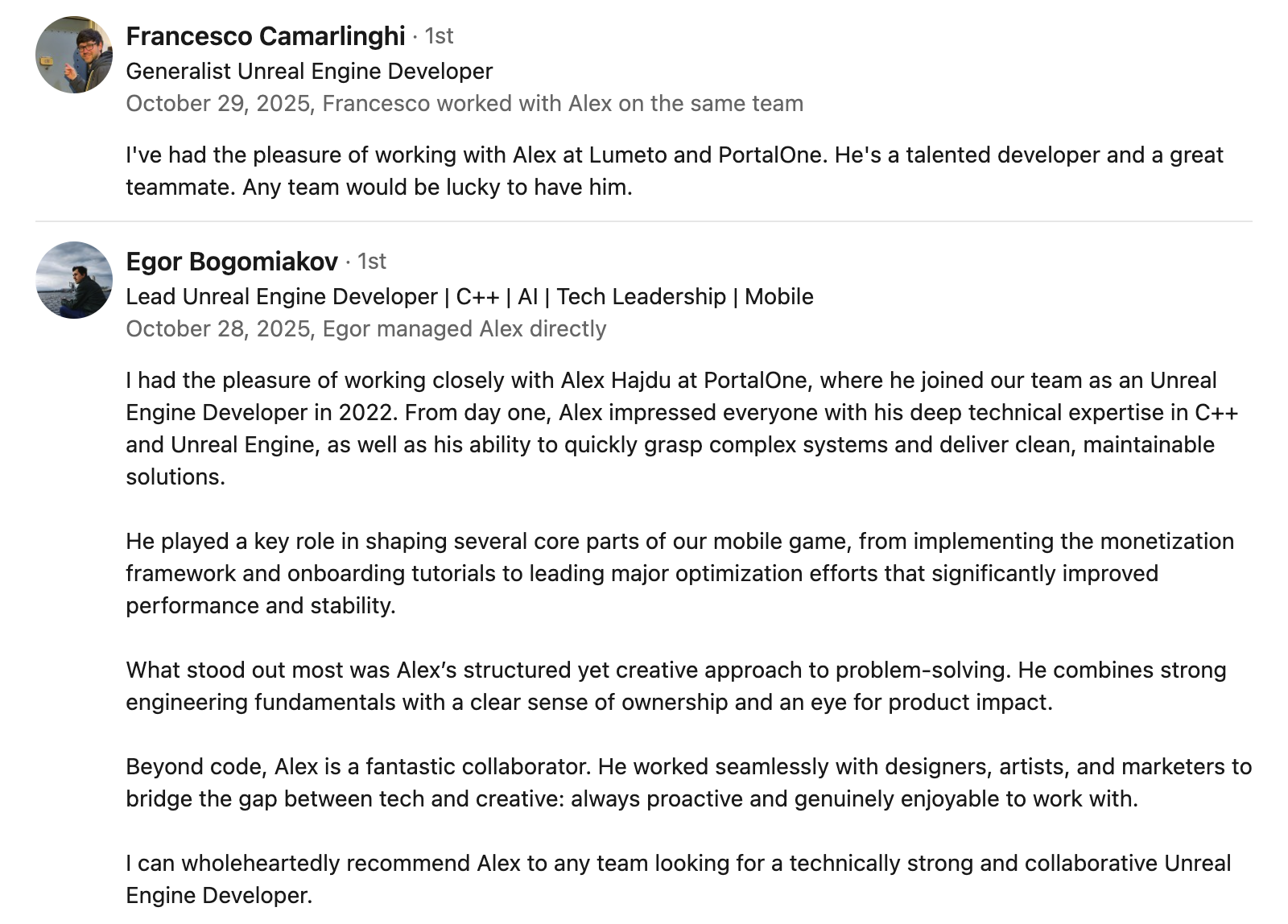The image size is (1288, 924).
Task: Click the phrase 'Egor managed Alex directly'
Action: tap(464, 329)
